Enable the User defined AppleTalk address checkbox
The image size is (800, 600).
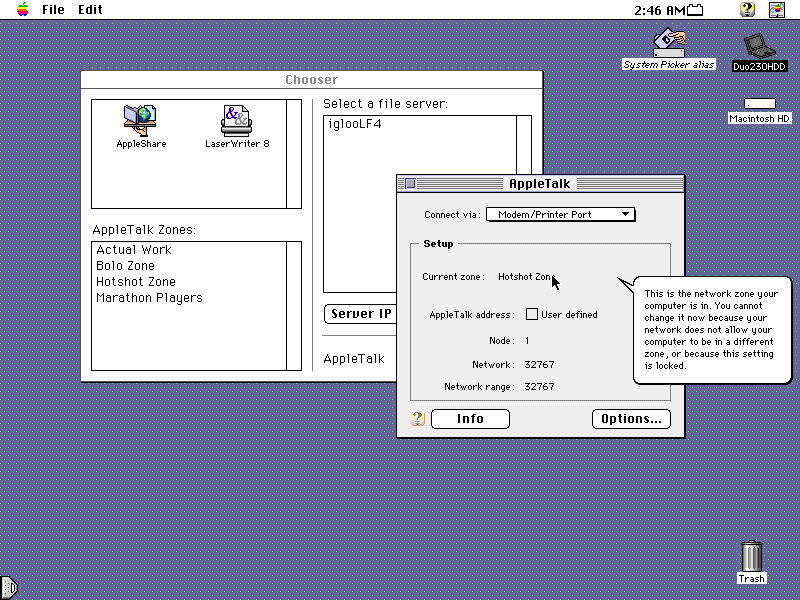coord(532,314)
